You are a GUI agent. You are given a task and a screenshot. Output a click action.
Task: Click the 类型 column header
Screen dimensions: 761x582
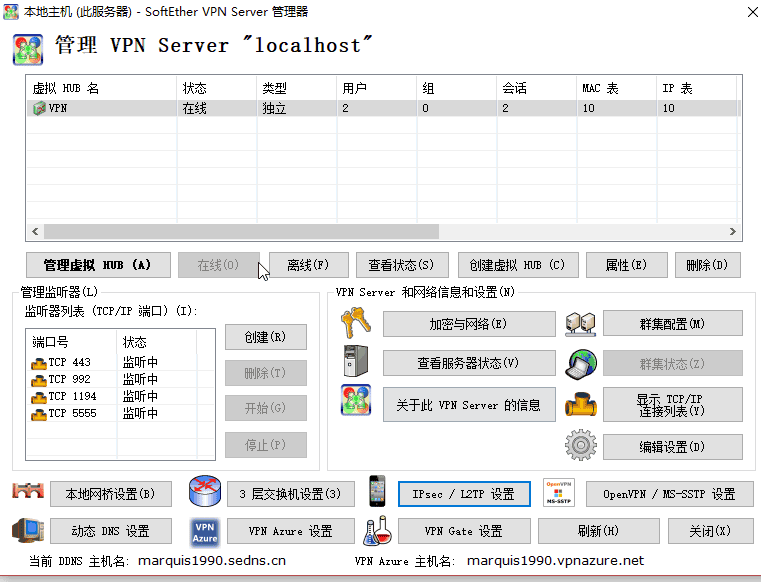coord(297,88)
